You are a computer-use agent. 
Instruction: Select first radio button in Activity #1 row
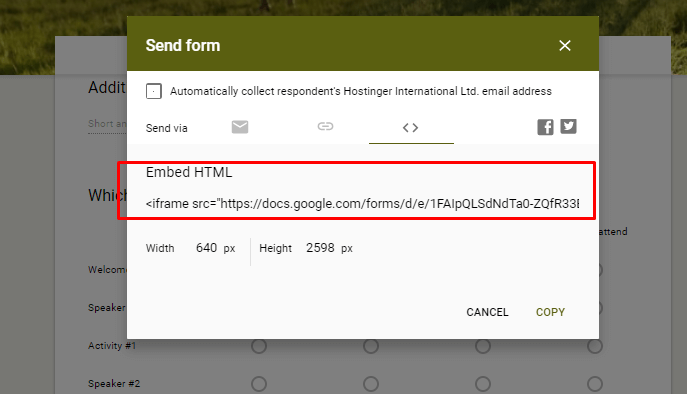point(259,346)
